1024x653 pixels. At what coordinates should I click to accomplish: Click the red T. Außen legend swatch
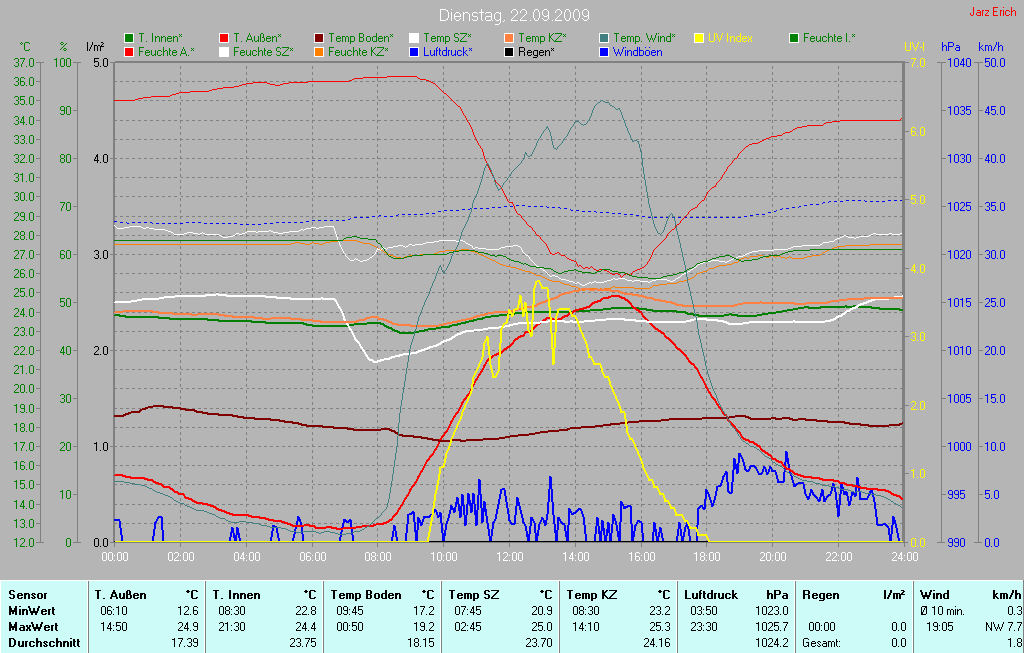point(224,38)
